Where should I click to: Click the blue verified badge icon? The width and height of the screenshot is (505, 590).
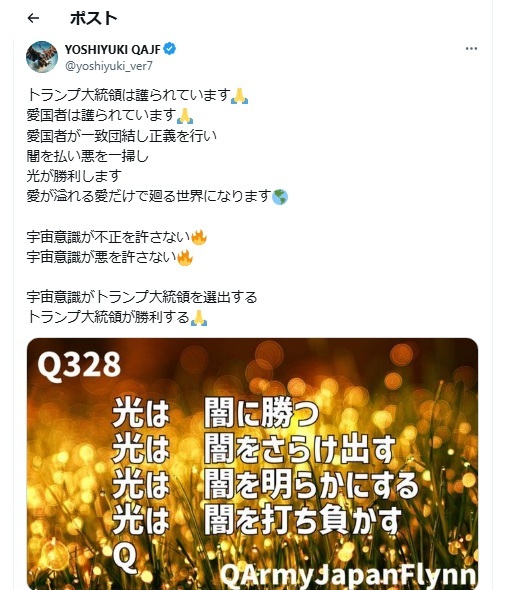(169, 49)
